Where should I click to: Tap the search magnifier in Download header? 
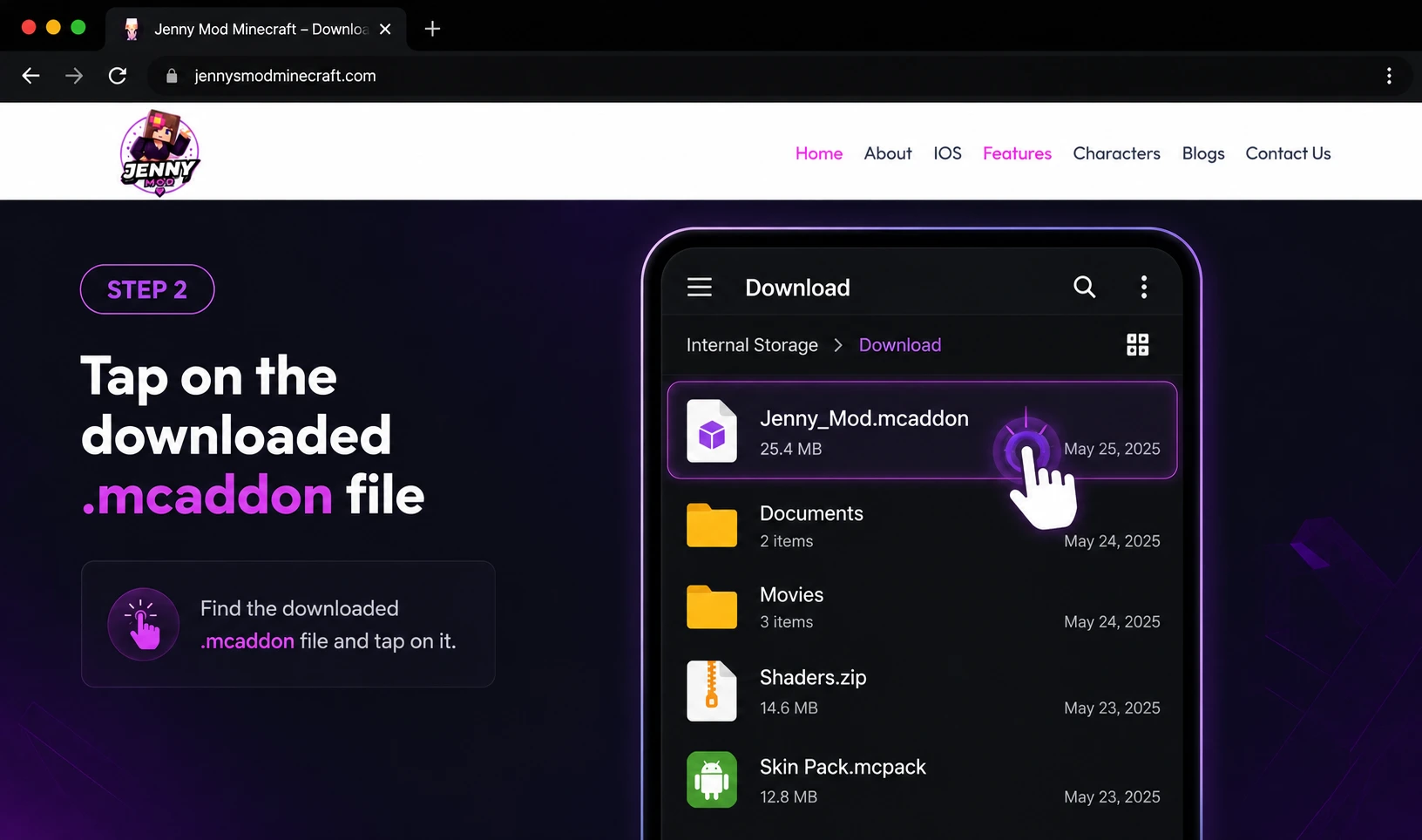tap(1084, 287)
